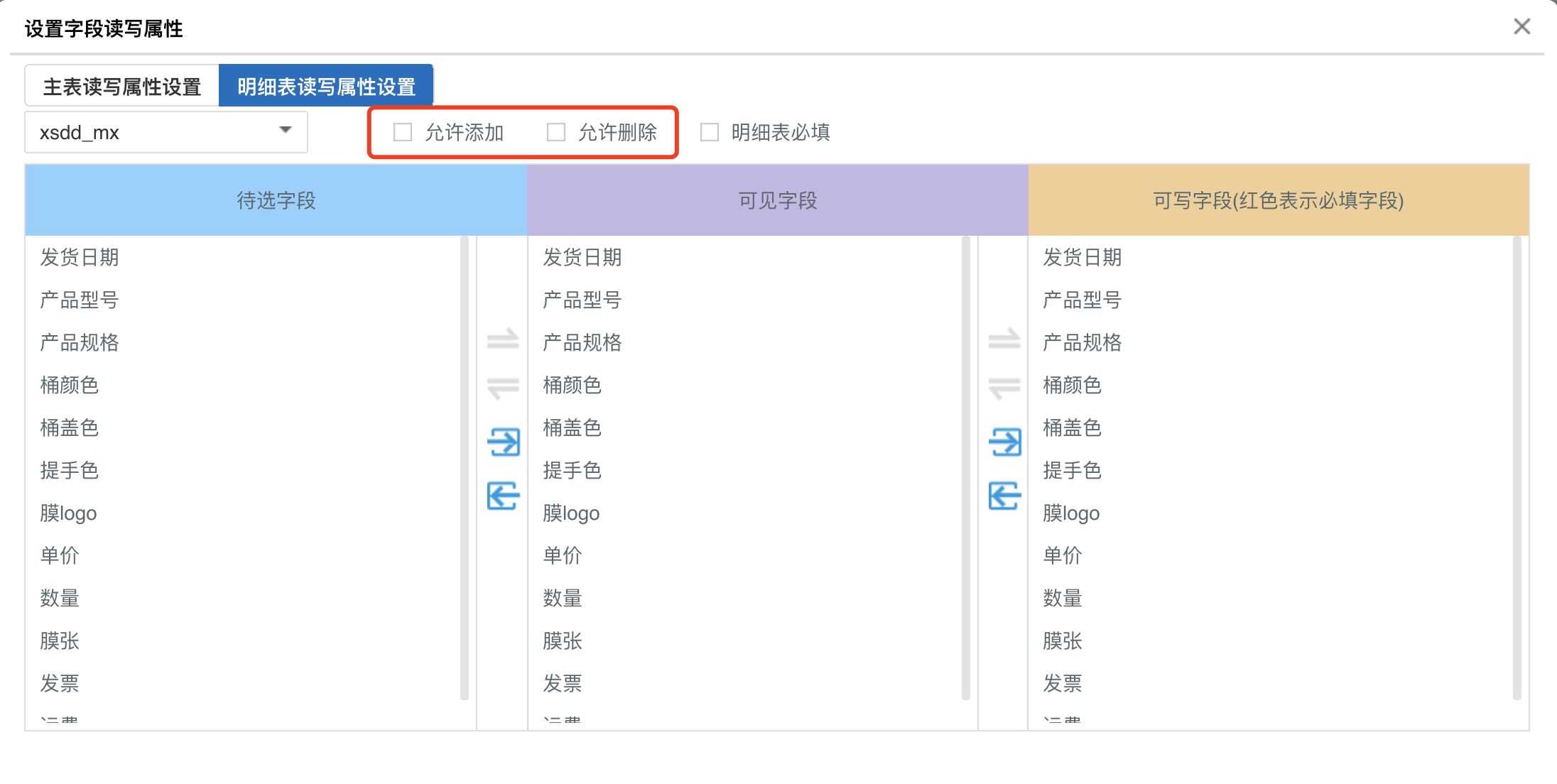Click the 可见字段 list scrollbar

(965, 469)
